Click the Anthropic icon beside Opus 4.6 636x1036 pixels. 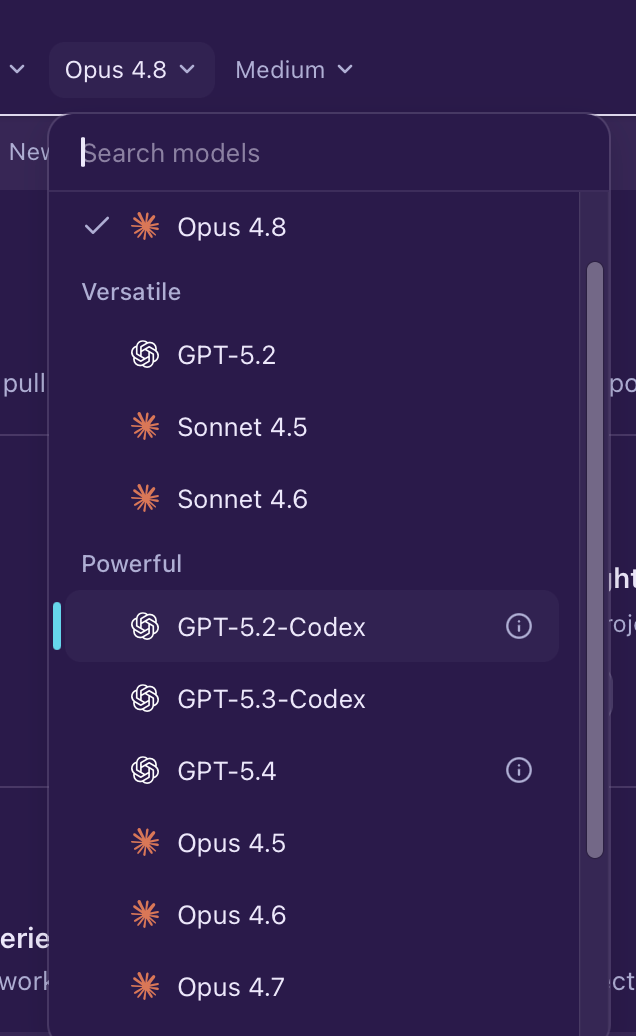[145, 914]
